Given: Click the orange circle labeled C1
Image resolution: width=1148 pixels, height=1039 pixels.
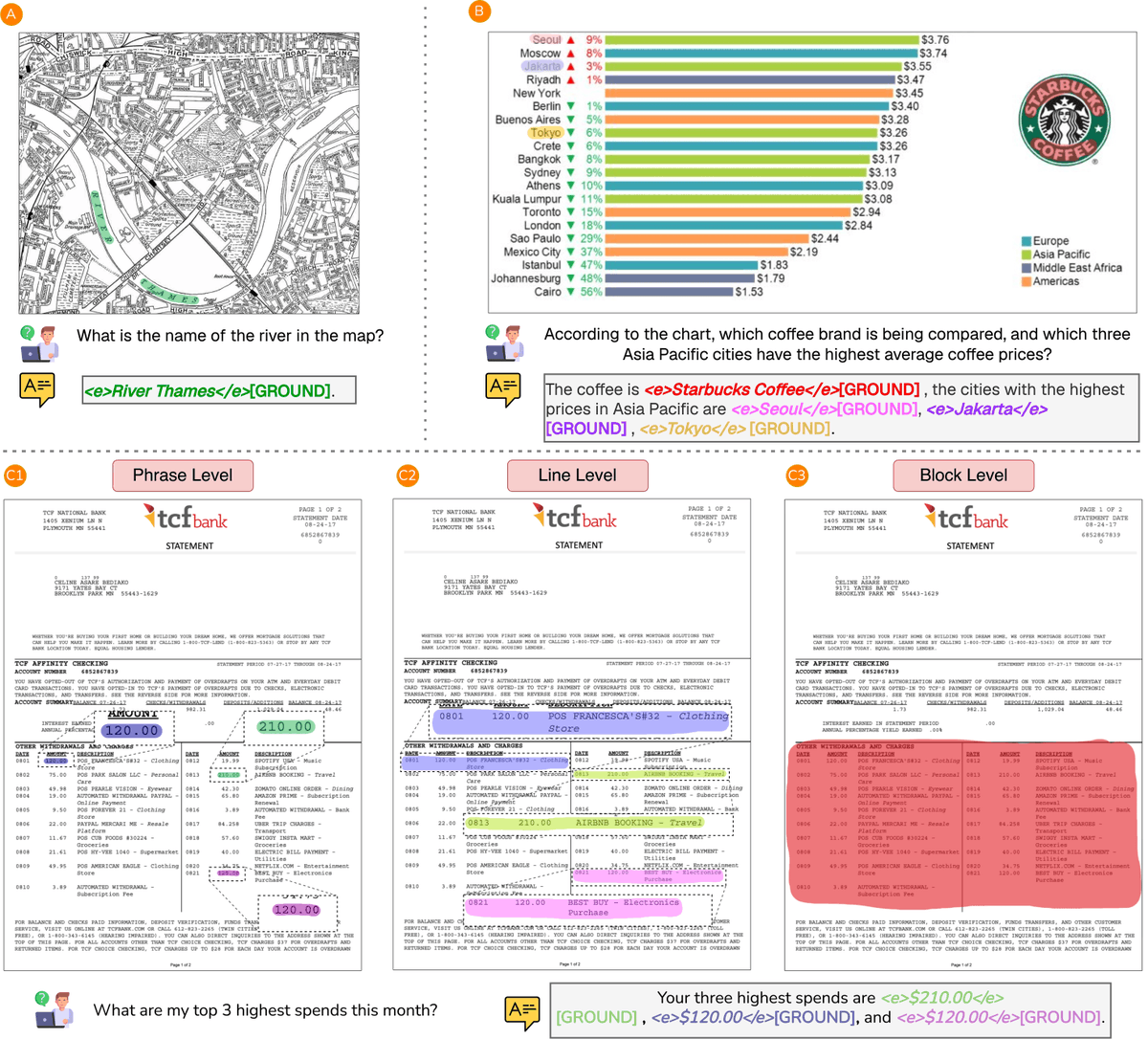Looking at the screenshot, I should (16, 475).
